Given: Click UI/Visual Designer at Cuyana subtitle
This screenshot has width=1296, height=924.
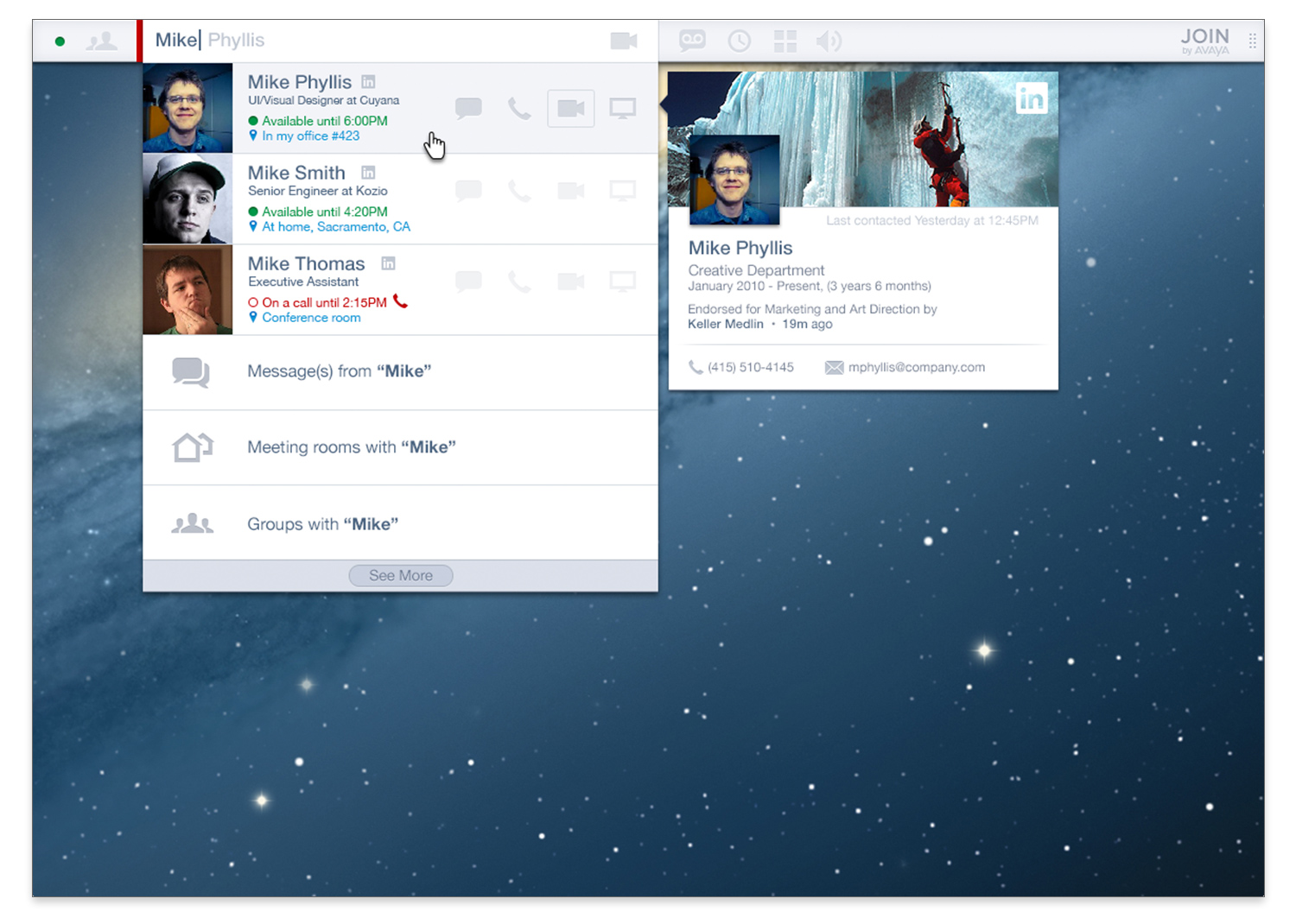Looking at the screenshot, I should (323, 100).
